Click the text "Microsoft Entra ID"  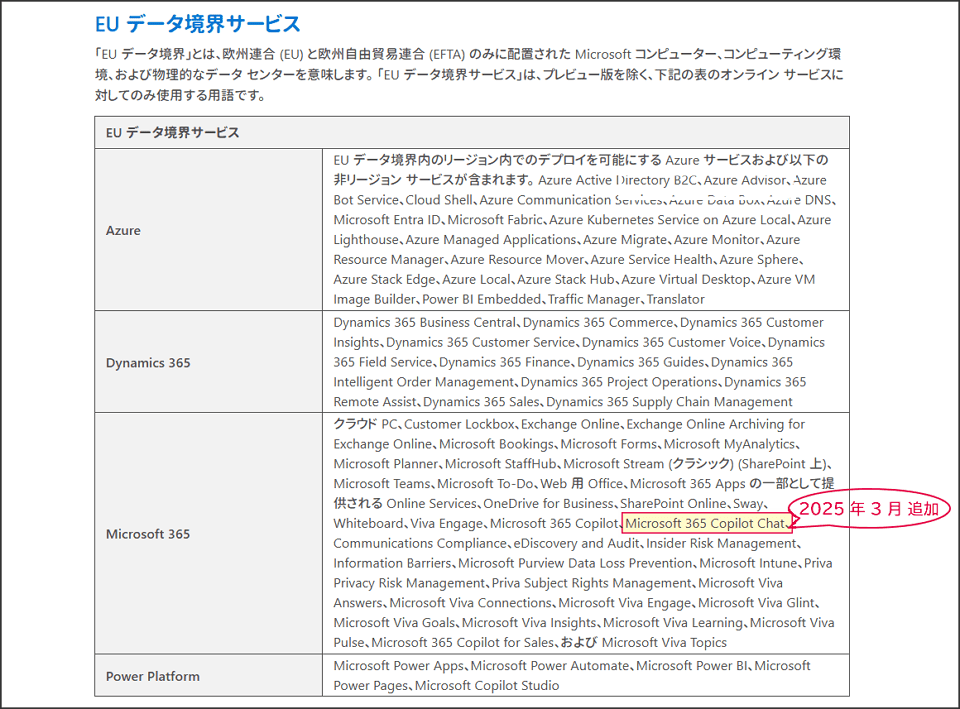tap(387, 219)
